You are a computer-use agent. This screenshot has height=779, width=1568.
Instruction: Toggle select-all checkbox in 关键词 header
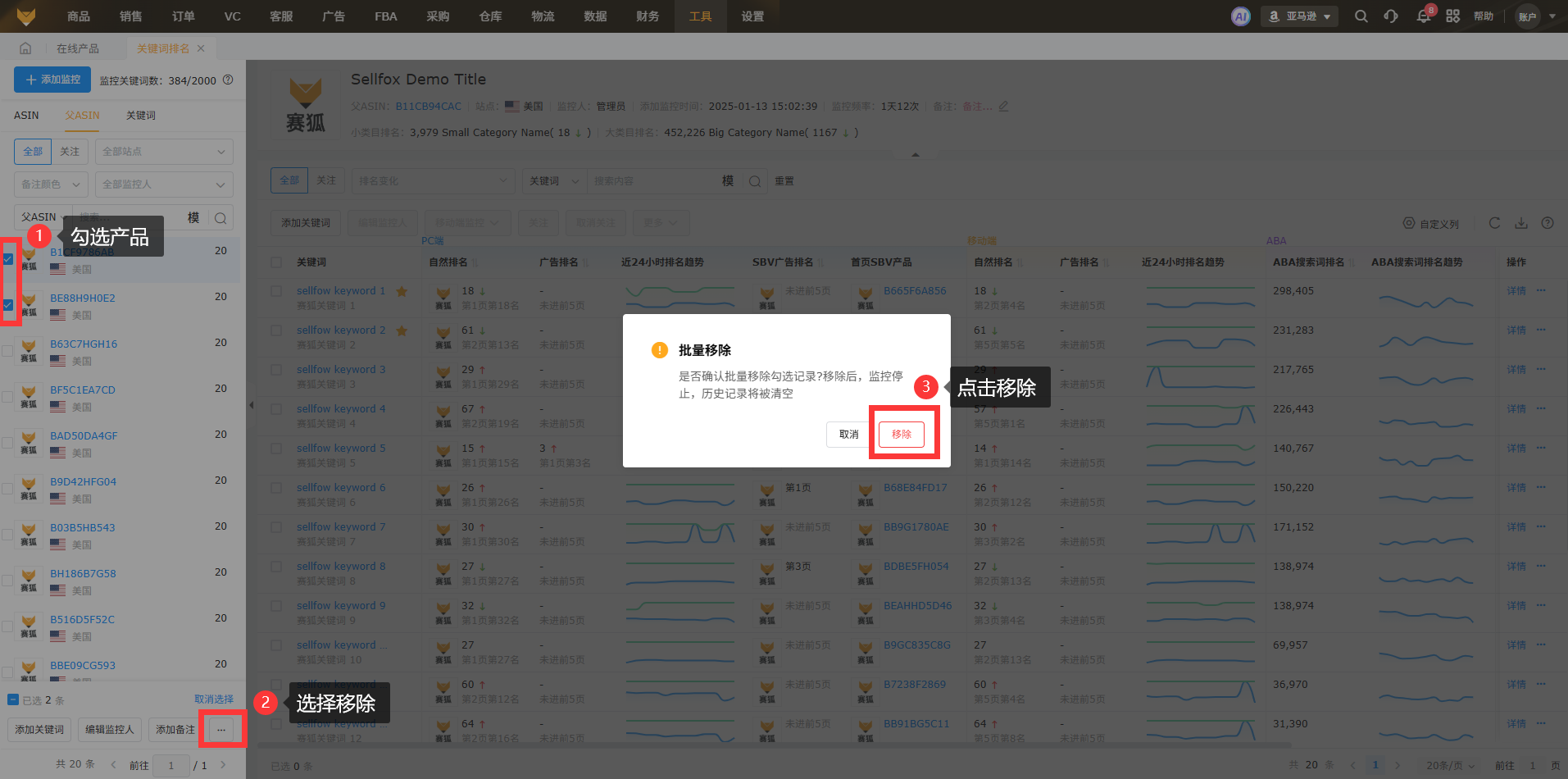(x=276, y=262)
